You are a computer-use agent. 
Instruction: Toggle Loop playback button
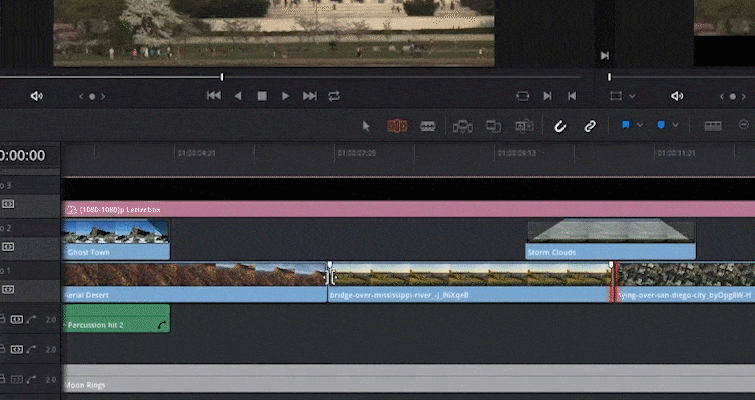coord(334,96)
